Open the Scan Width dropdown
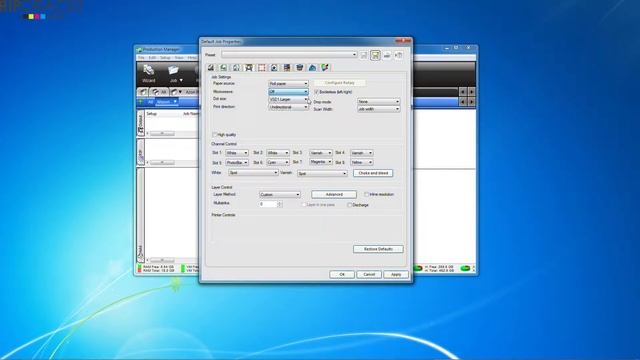This screenshot has width=640, height=360. click(x=378, y=109)
